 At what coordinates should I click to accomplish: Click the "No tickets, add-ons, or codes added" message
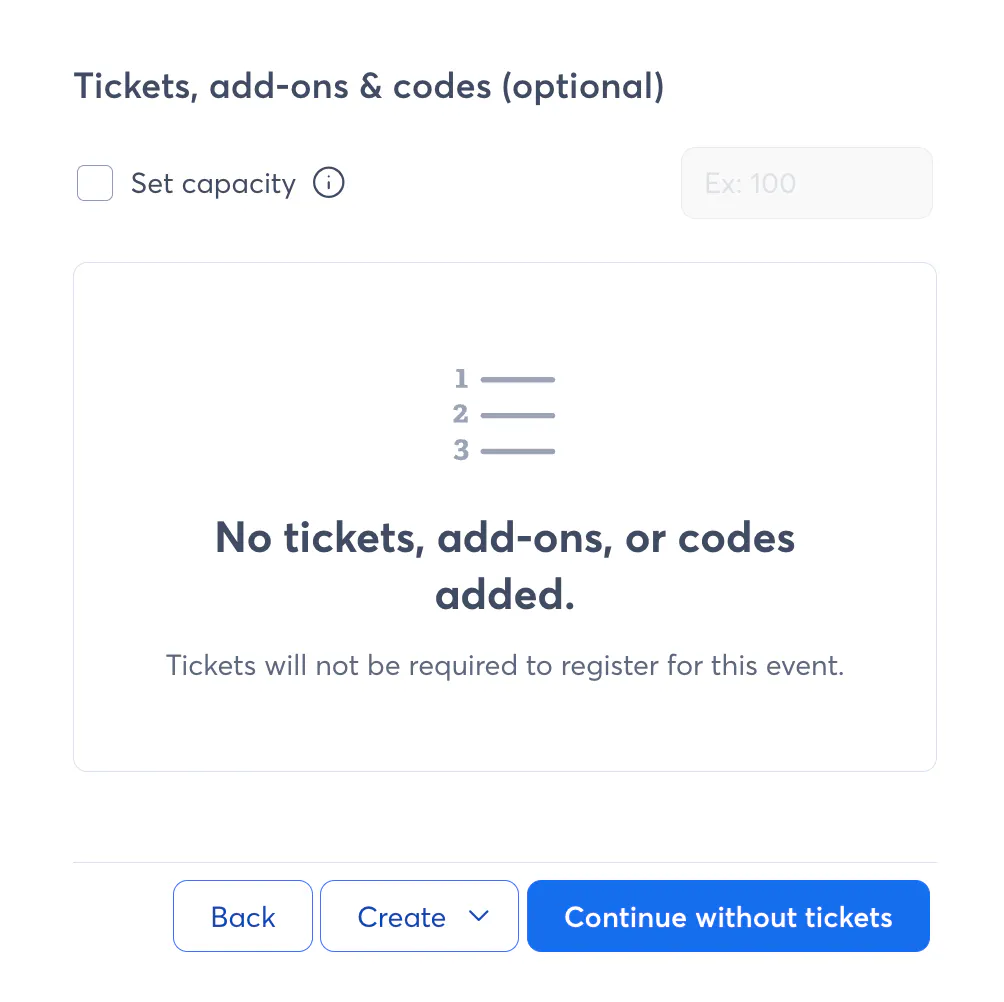pyautogui.click(x=505, y=566)
